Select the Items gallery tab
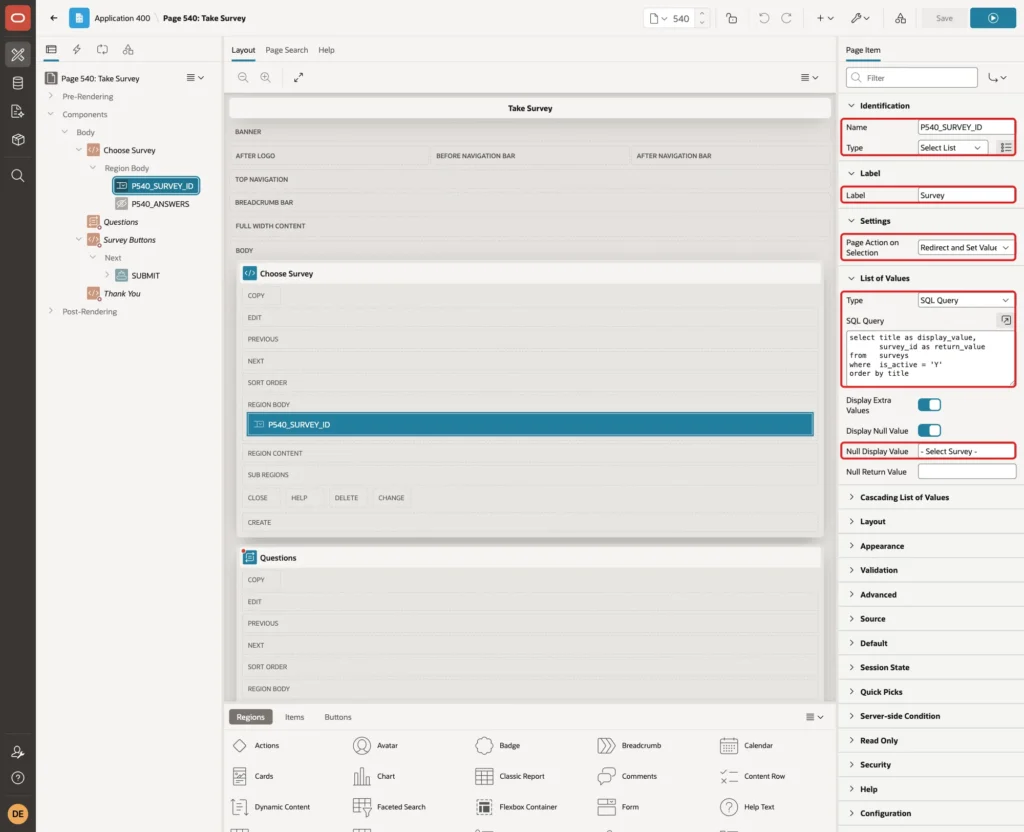This screenshot has height=832, width=1024. (295, 716)
